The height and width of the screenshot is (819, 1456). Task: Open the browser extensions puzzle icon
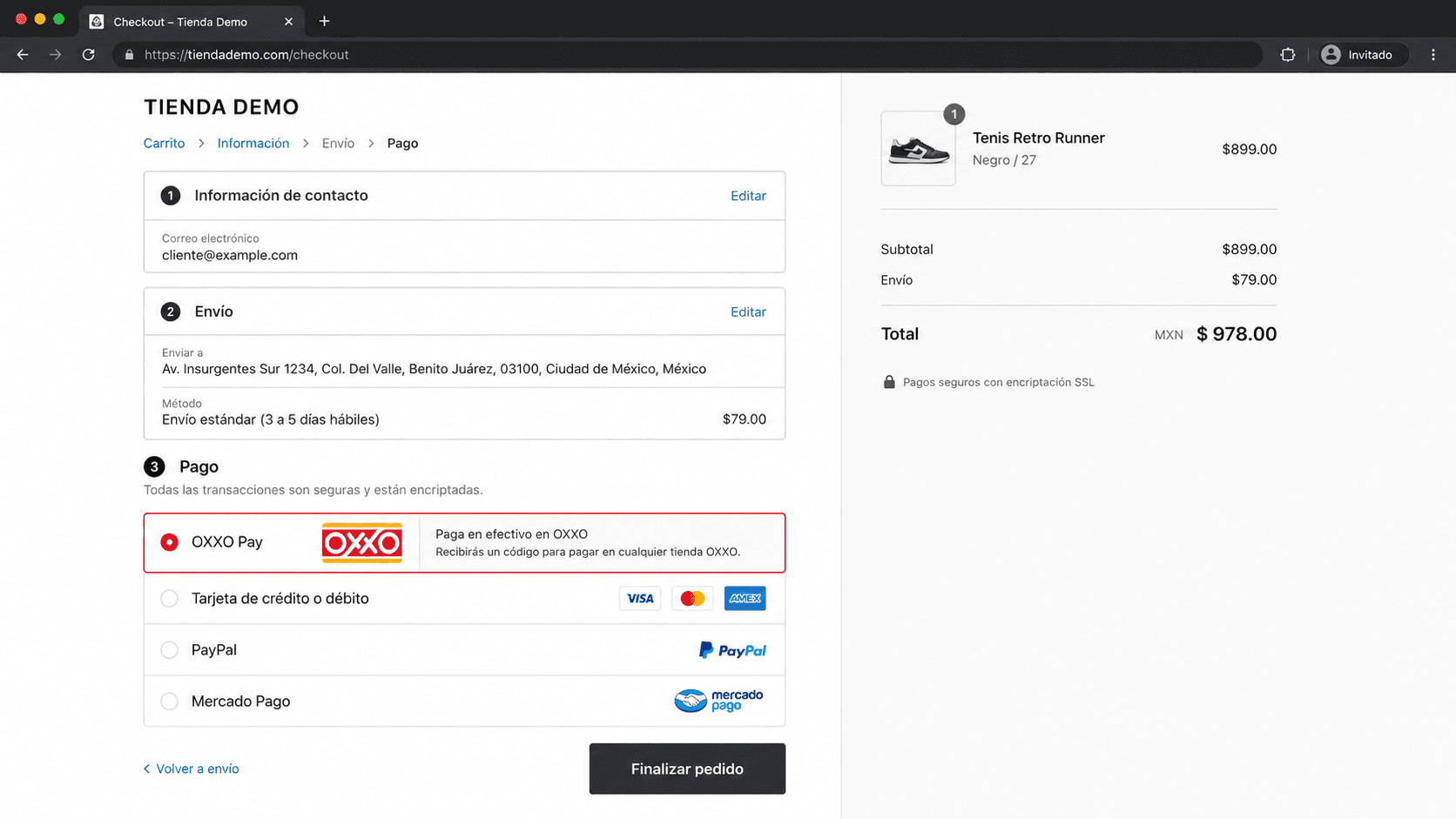[1288, 55]
